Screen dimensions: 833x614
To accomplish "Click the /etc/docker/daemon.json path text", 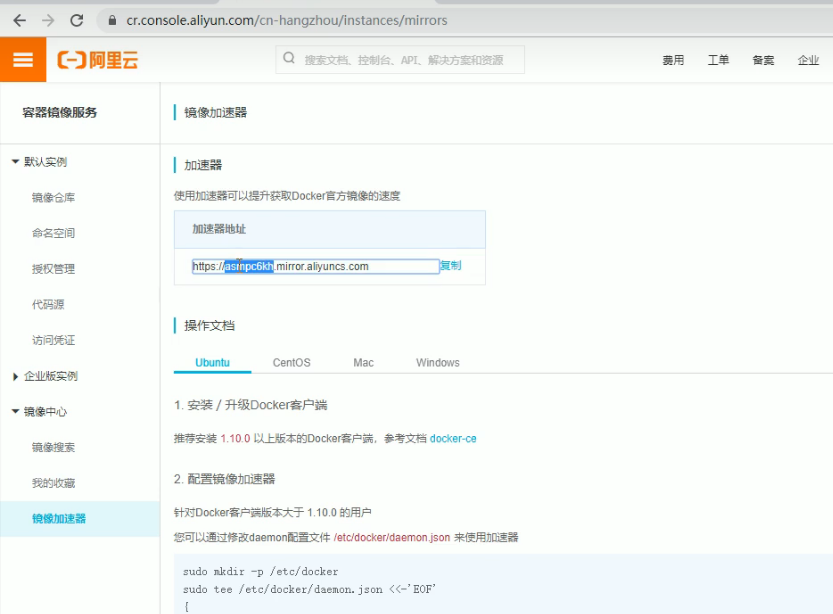I will [392, 538].
